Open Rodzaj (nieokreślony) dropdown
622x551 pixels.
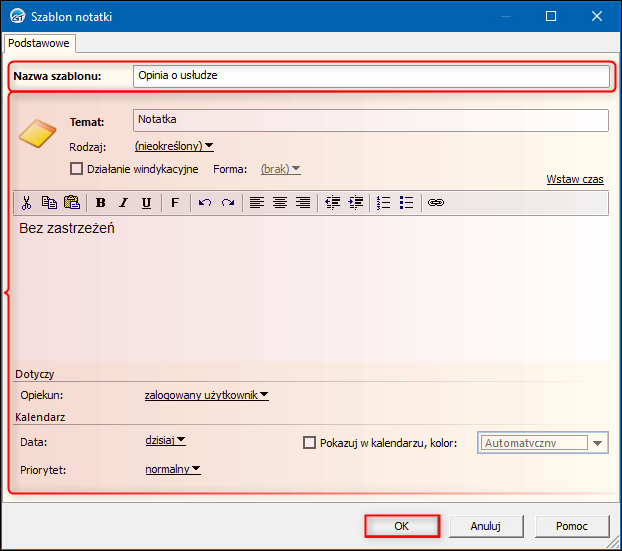point(174,146)
